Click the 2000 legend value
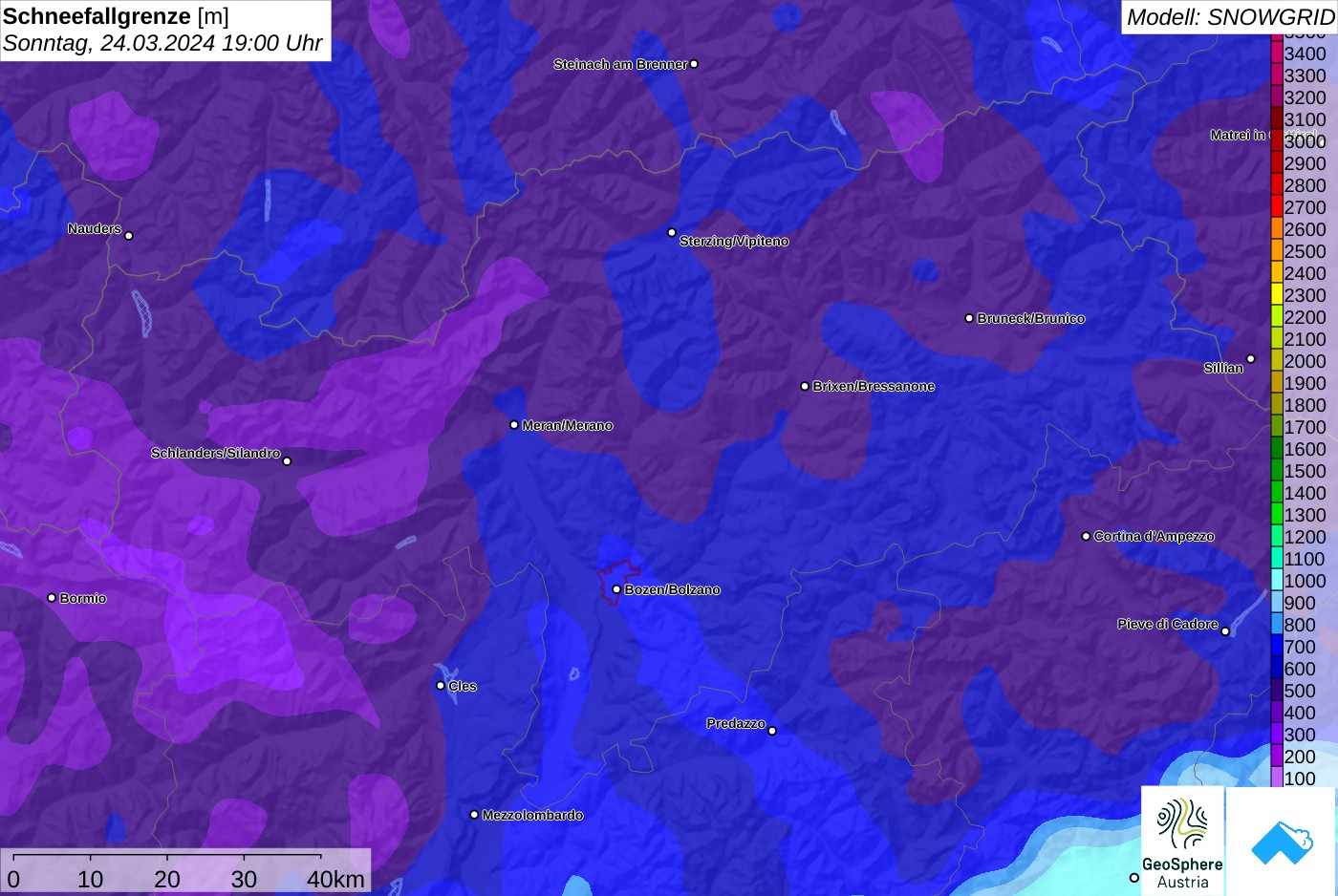 1306,361
